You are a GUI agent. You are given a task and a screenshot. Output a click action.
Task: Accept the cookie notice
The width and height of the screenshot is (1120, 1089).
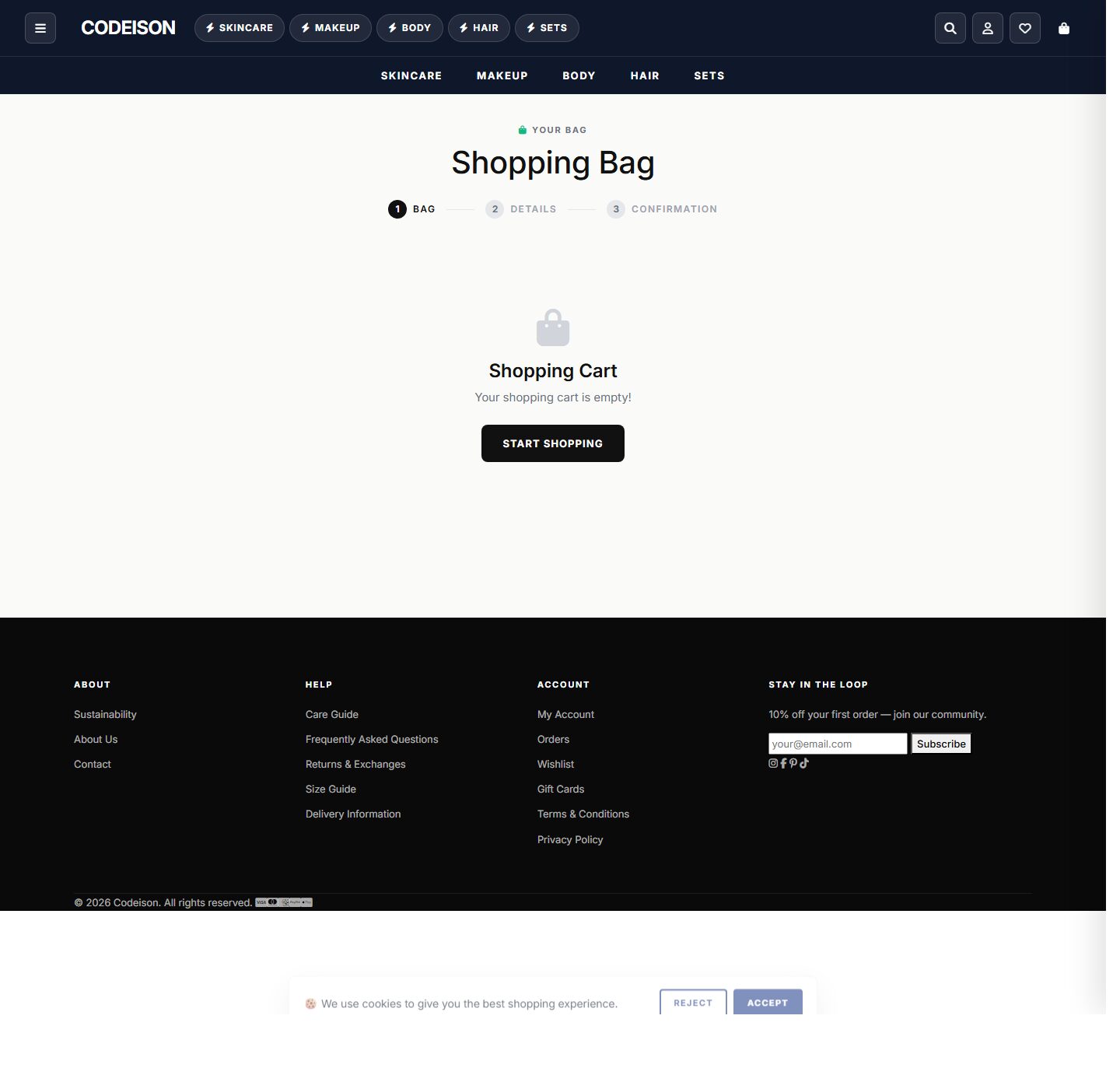(767, 1003)
